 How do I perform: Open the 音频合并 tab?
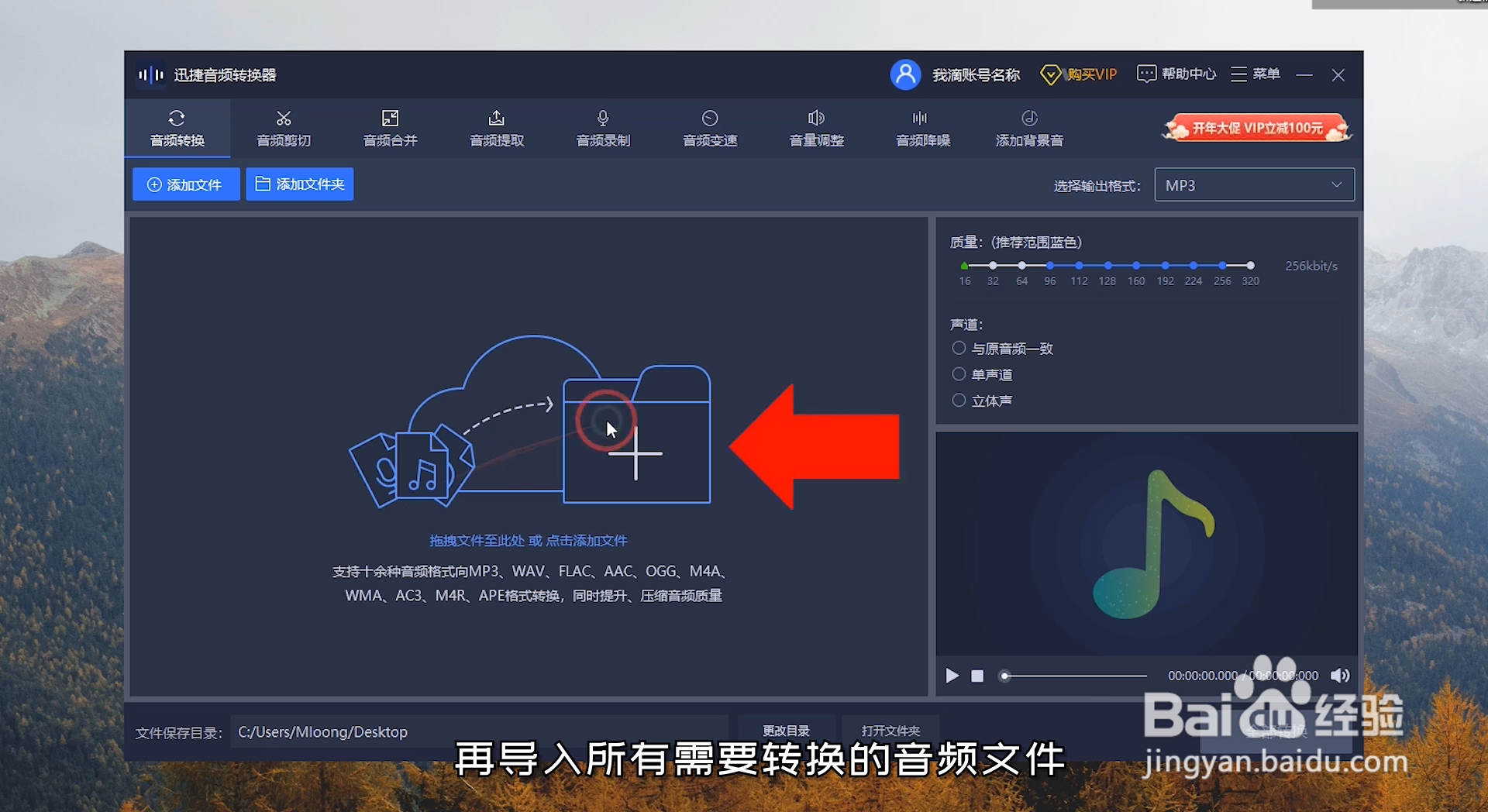(390, 129)
